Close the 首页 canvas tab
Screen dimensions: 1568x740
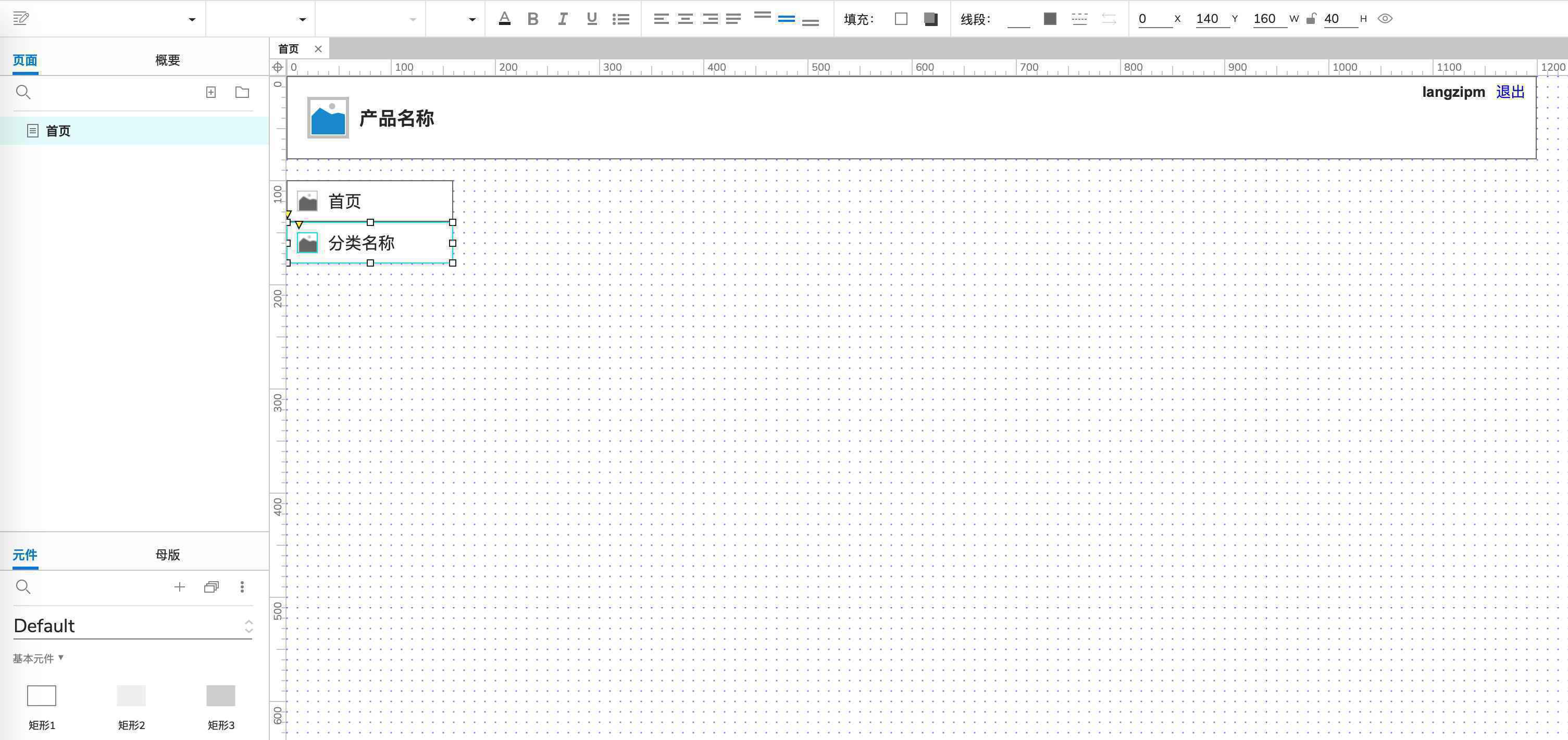318,48
